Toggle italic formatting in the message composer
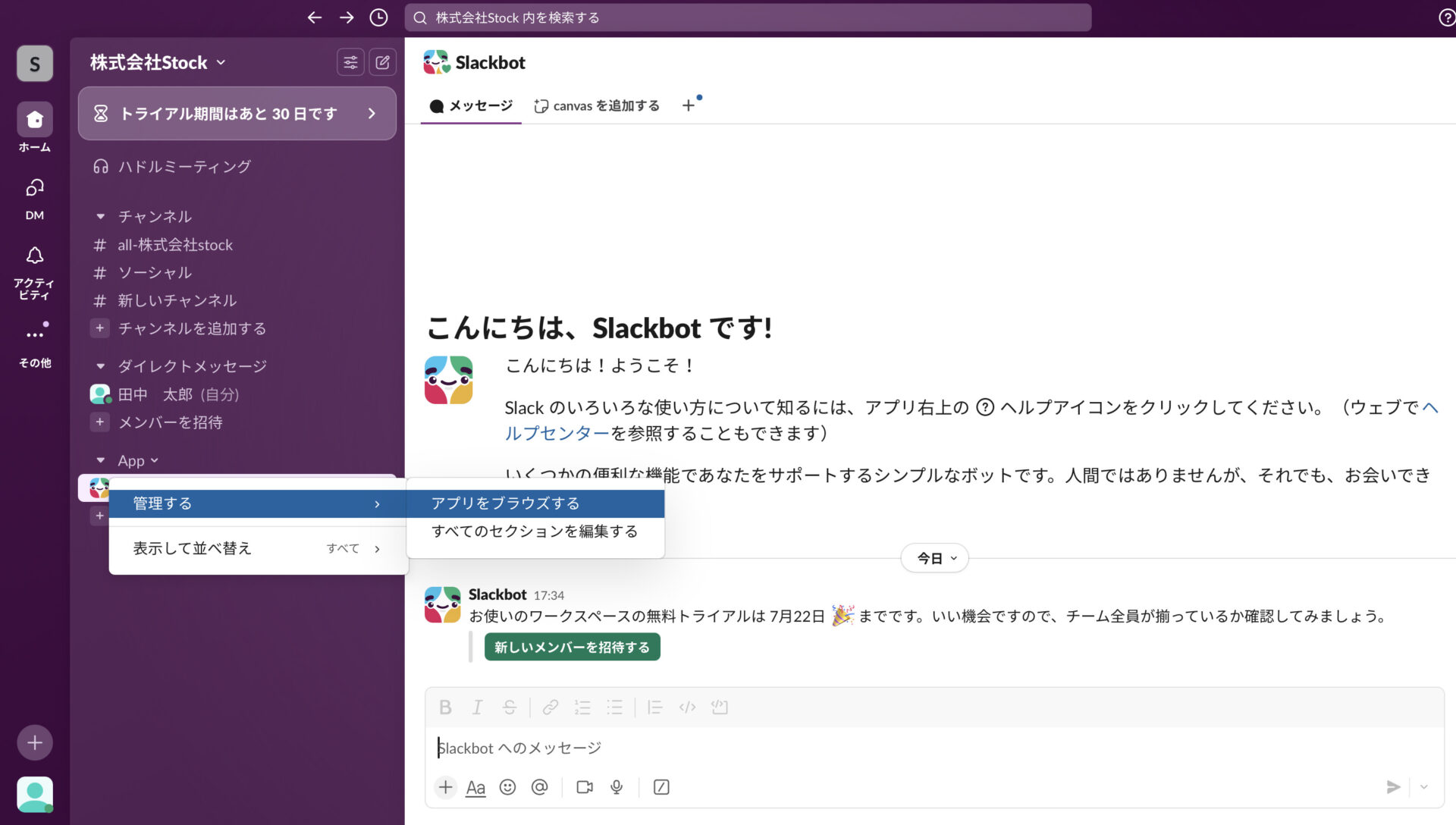This screenshot has width=1456, height=825. tap(477, 707)
